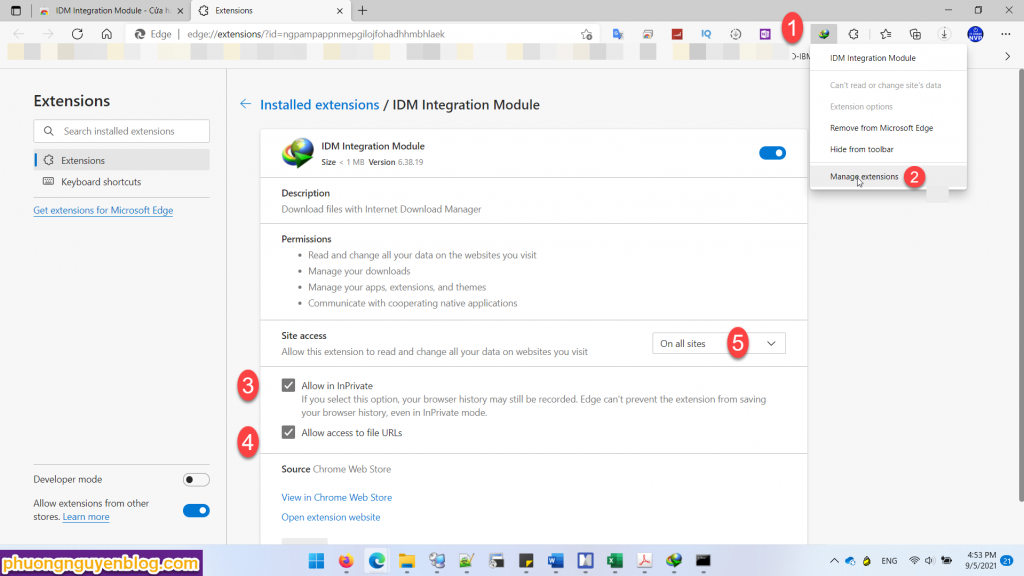Open File Explorer from the taskbar
Viewport: 1024px width, 576px height.
click(x=407, y=561)
